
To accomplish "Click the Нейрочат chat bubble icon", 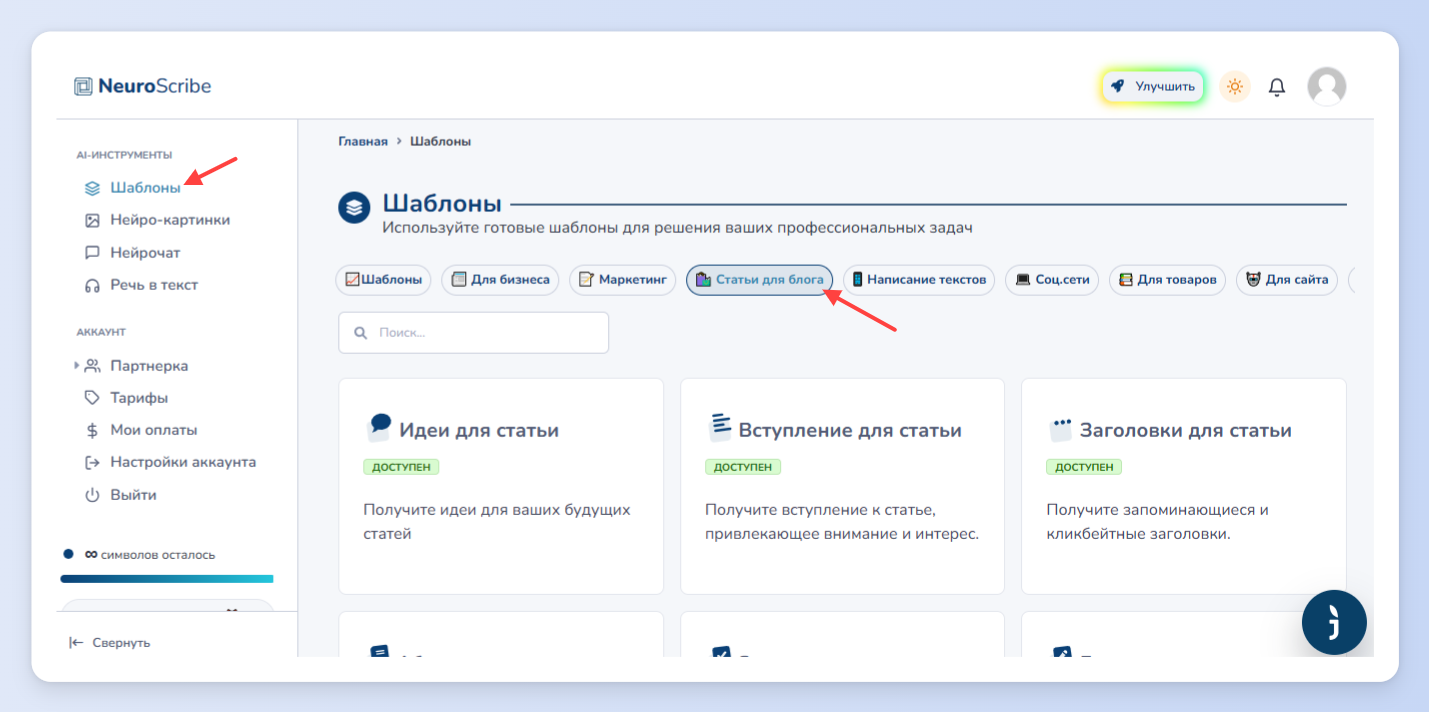I will [x=92, y=253].
